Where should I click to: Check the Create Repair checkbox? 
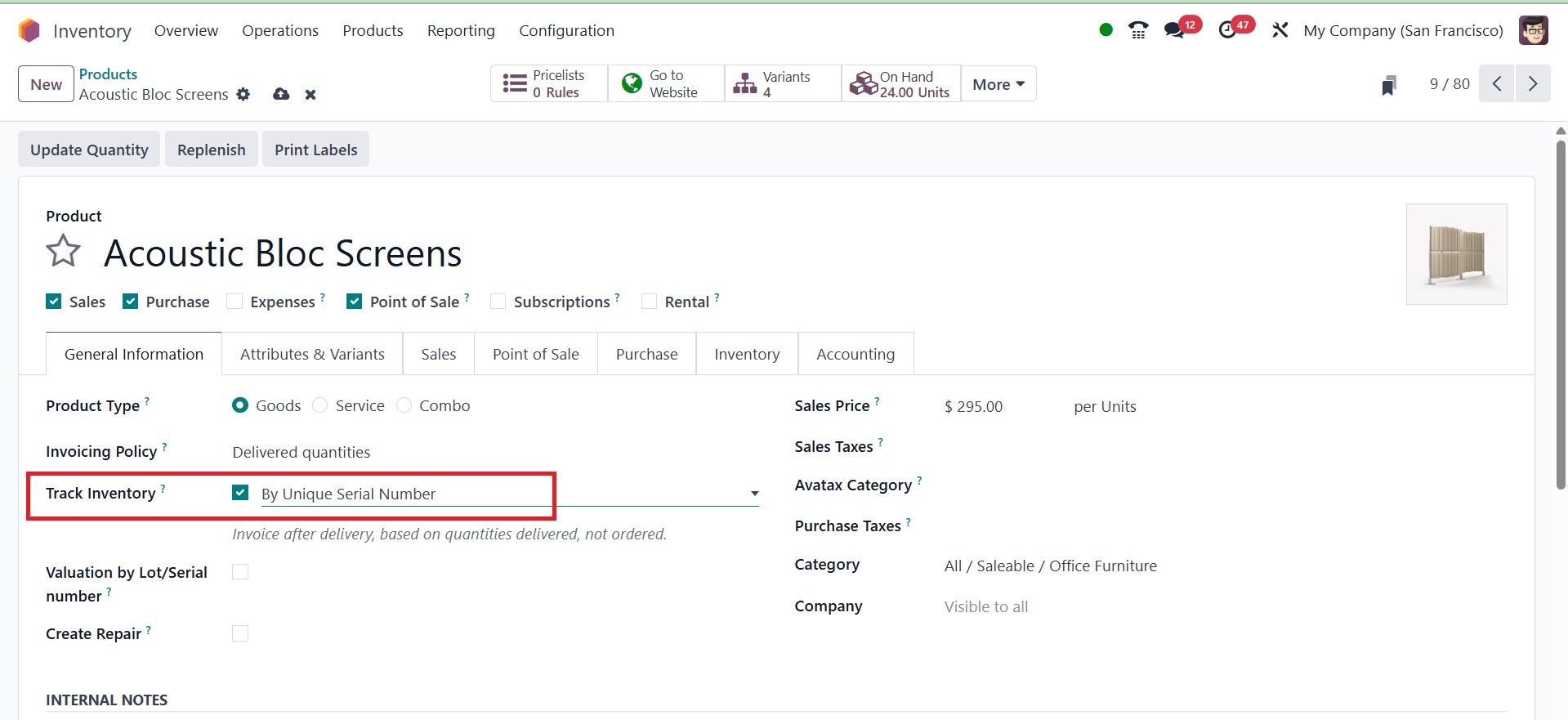pos(240,633)
